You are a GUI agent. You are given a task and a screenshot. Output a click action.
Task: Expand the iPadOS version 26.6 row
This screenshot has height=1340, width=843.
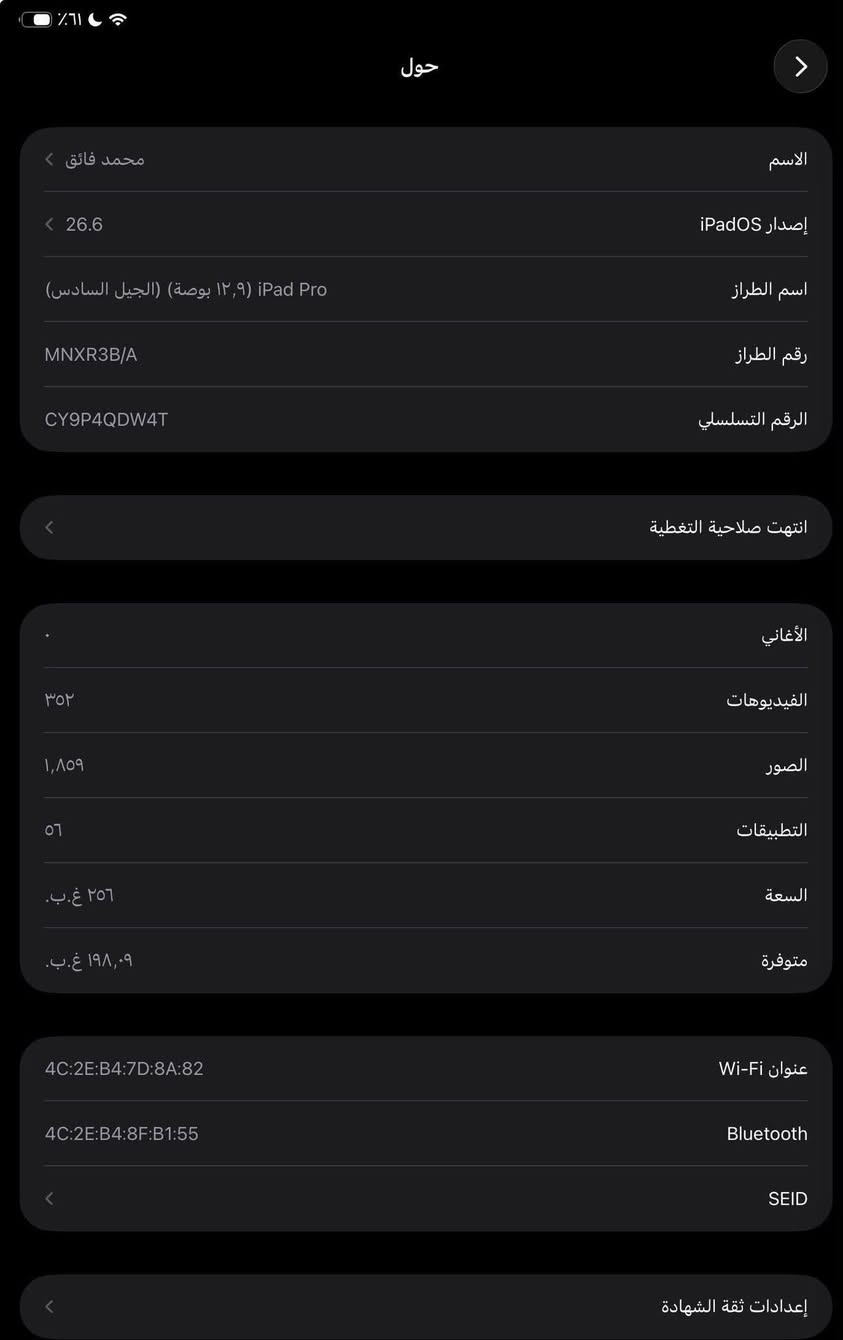pos(426,224)
